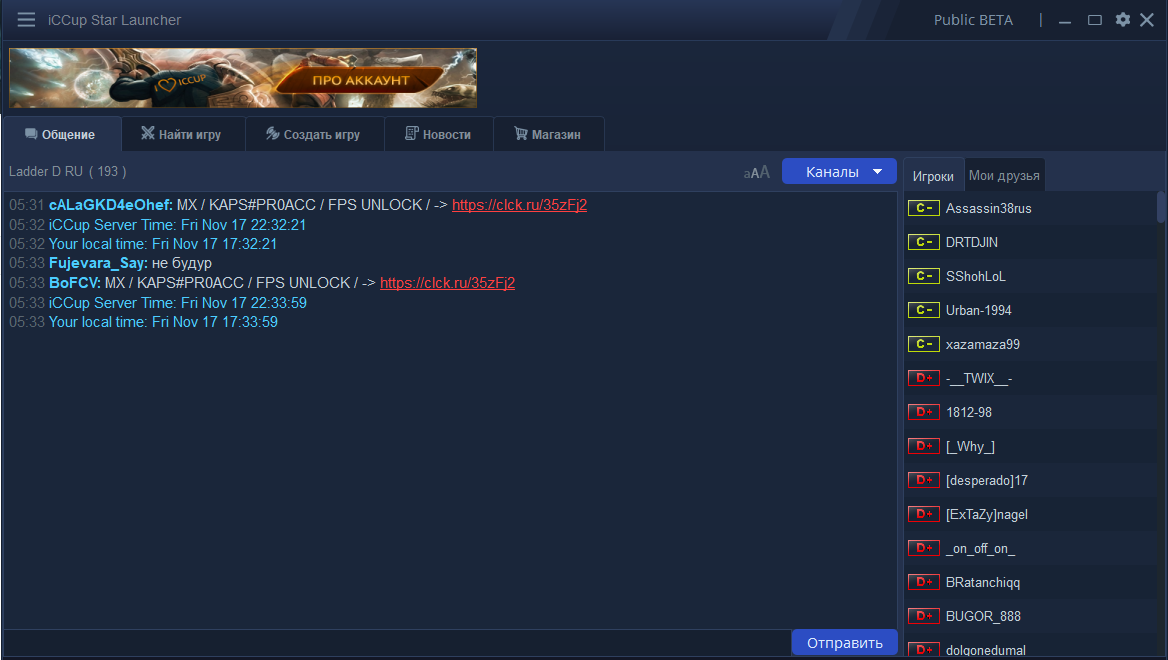Click the C- rank badge beside DRTDJIN
Screen dimensions: 1168x660
924,242
